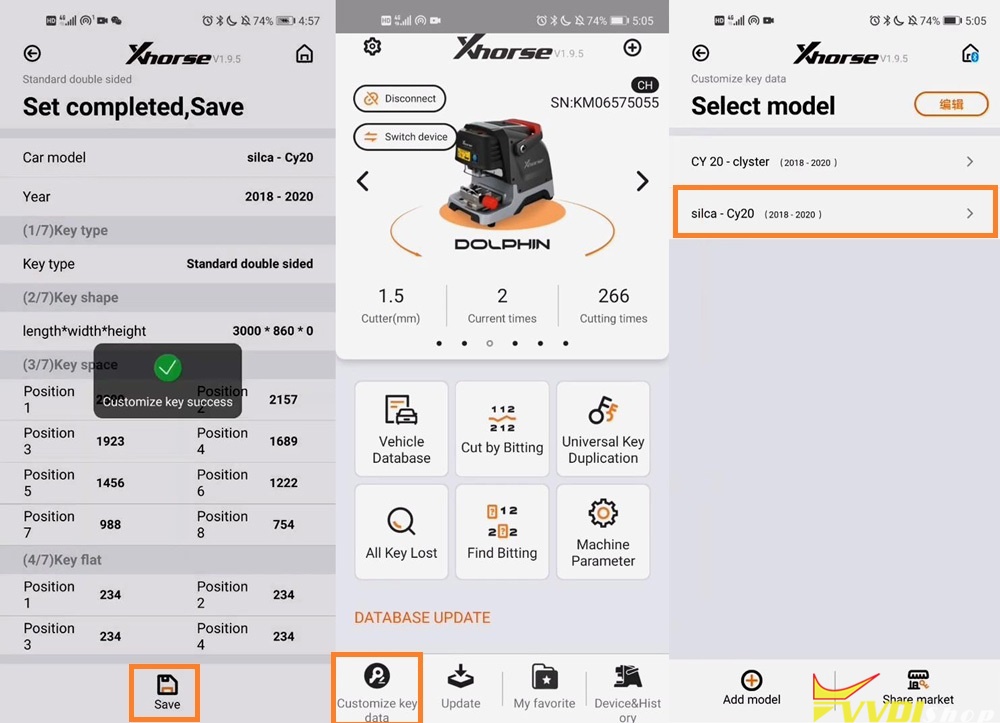Tap key space Position 2 value 2157
The image size is (1000, 723).
283,400
